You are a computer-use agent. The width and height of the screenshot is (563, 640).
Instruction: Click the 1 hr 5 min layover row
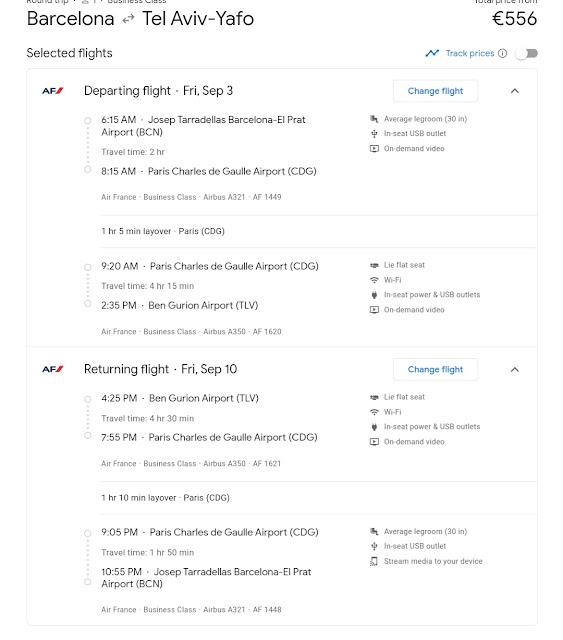click(318, 231)
